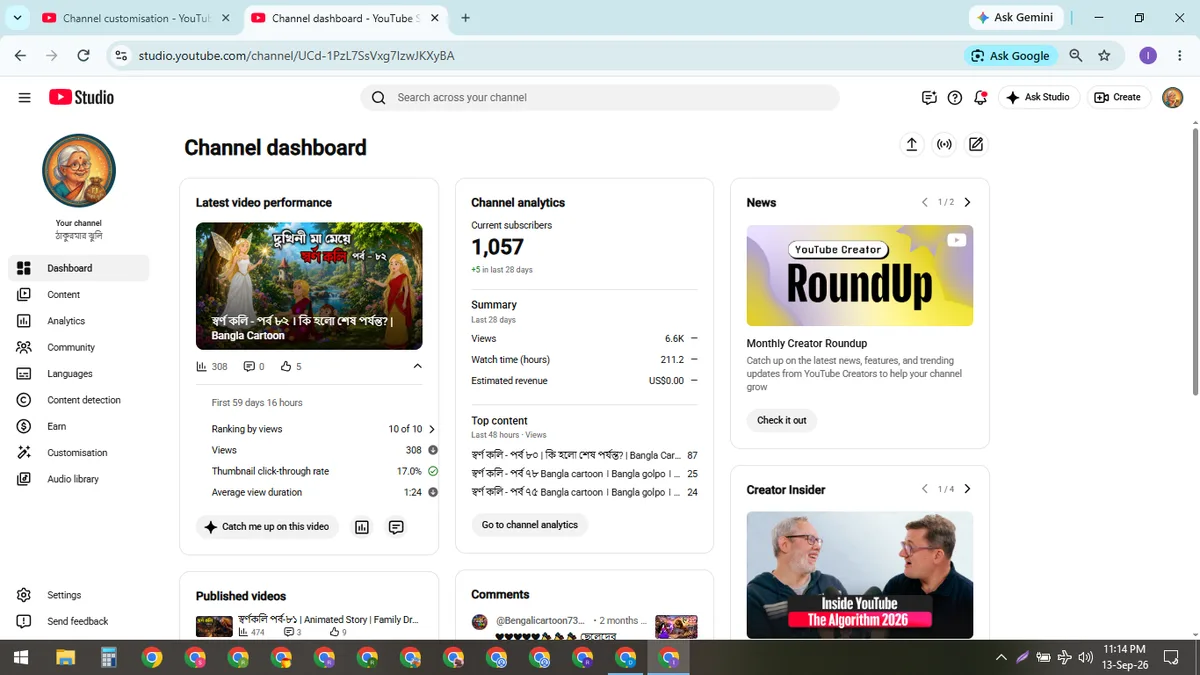The width and height of the screenshot is (1200, 675).
Task: Open the account avatar menu
Action: [x=1173, y=97]
